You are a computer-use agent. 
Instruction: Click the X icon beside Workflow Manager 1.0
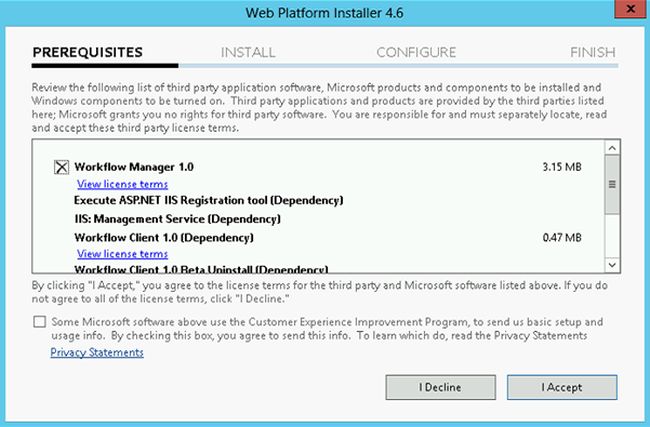pyautogui.click(x=61, y=167)
